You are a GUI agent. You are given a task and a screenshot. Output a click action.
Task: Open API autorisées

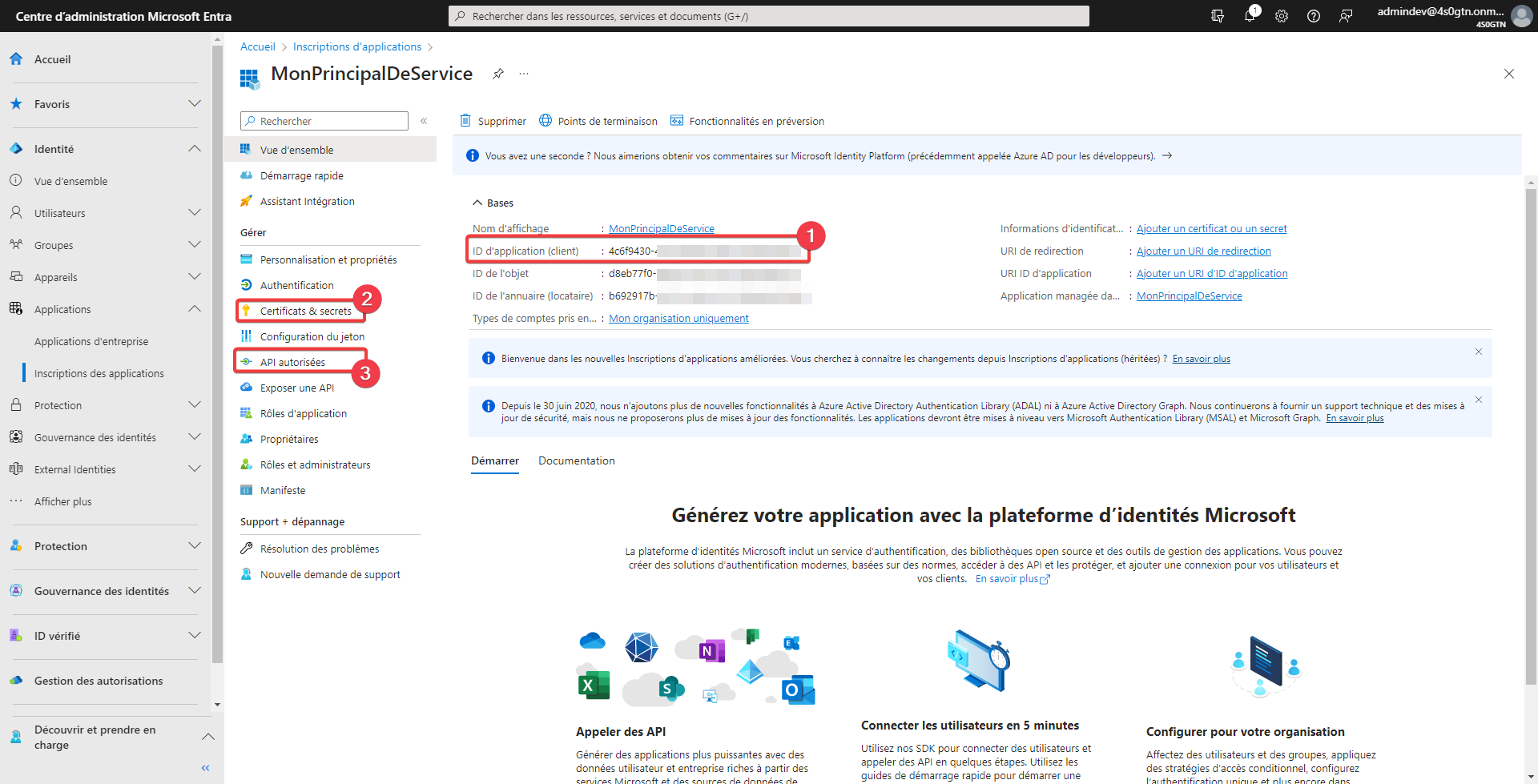pyautogui.click(x=293, y=362)
